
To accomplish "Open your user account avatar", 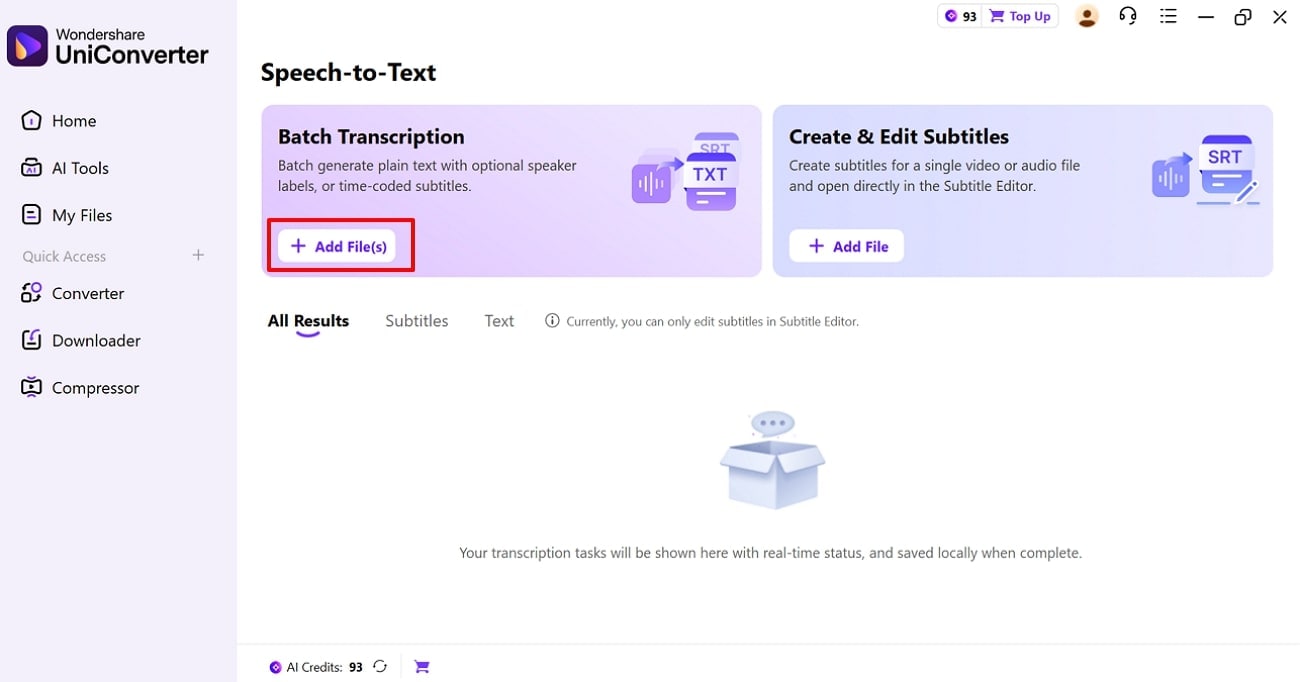I will [x=1087, y=16].
